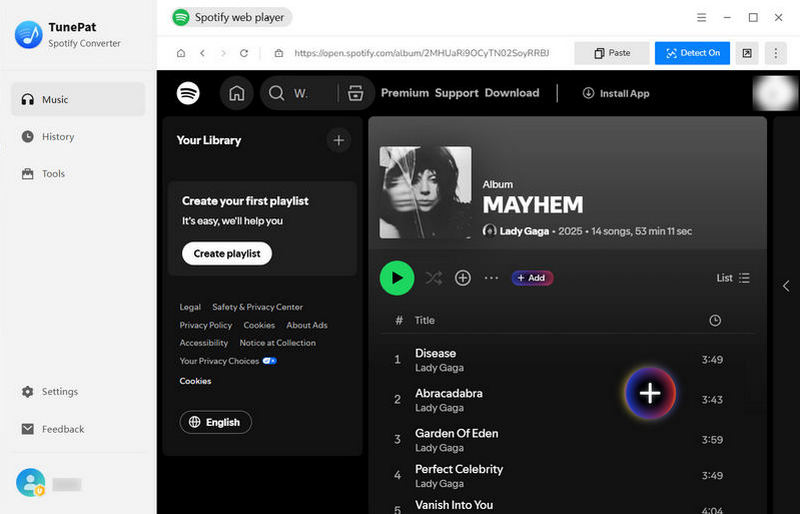Open the Support link

(x=457, y=93)
